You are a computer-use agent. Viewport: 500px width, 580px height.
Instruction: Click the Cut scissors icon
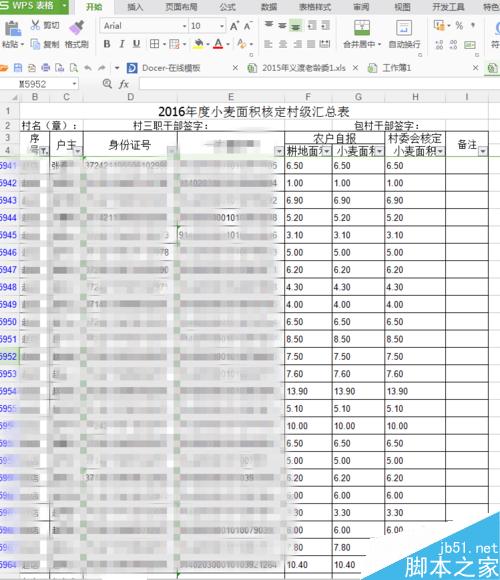(35, 25)
